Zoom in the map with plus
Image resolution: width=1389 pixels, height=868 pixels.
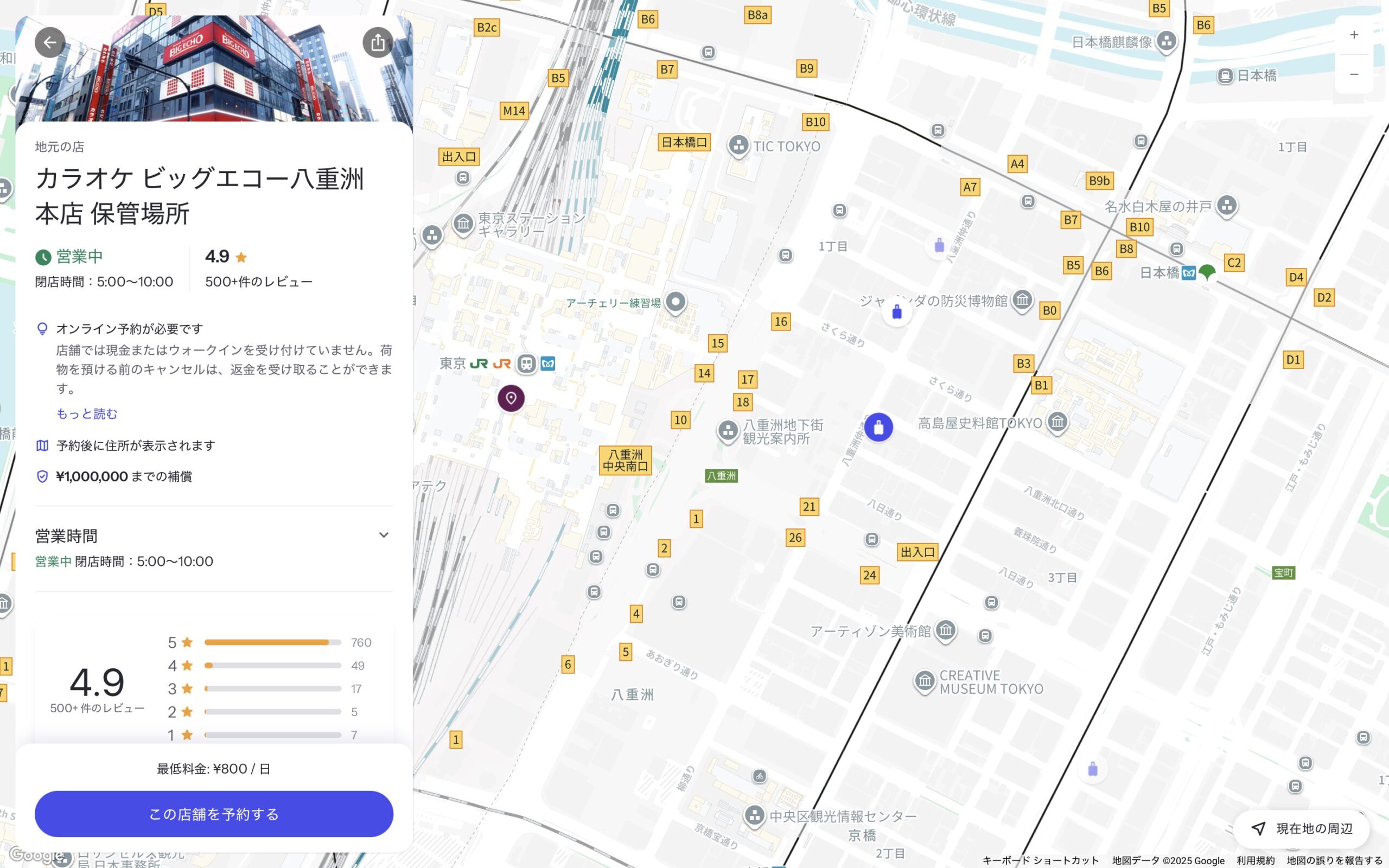coord(1353,35)
